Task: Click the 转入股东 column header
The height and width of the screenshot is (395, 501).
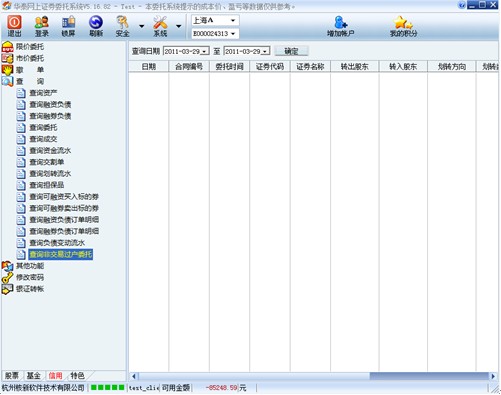Action: coord(403,67)
